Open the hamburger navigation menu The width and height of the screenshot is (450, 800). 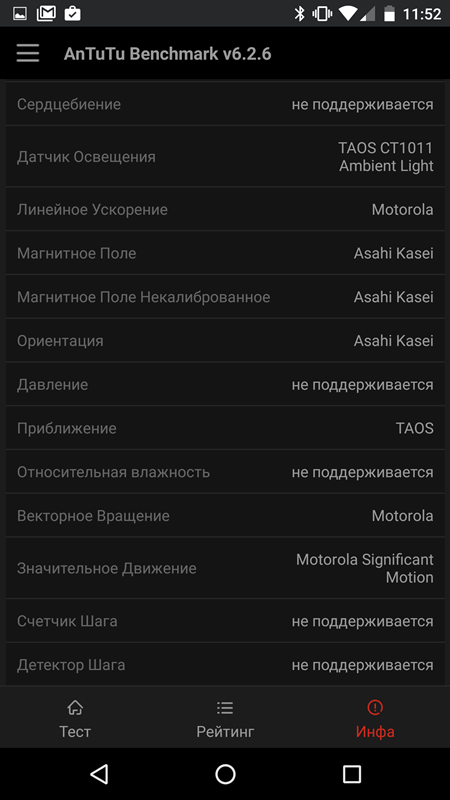click(x=28, y=53)
